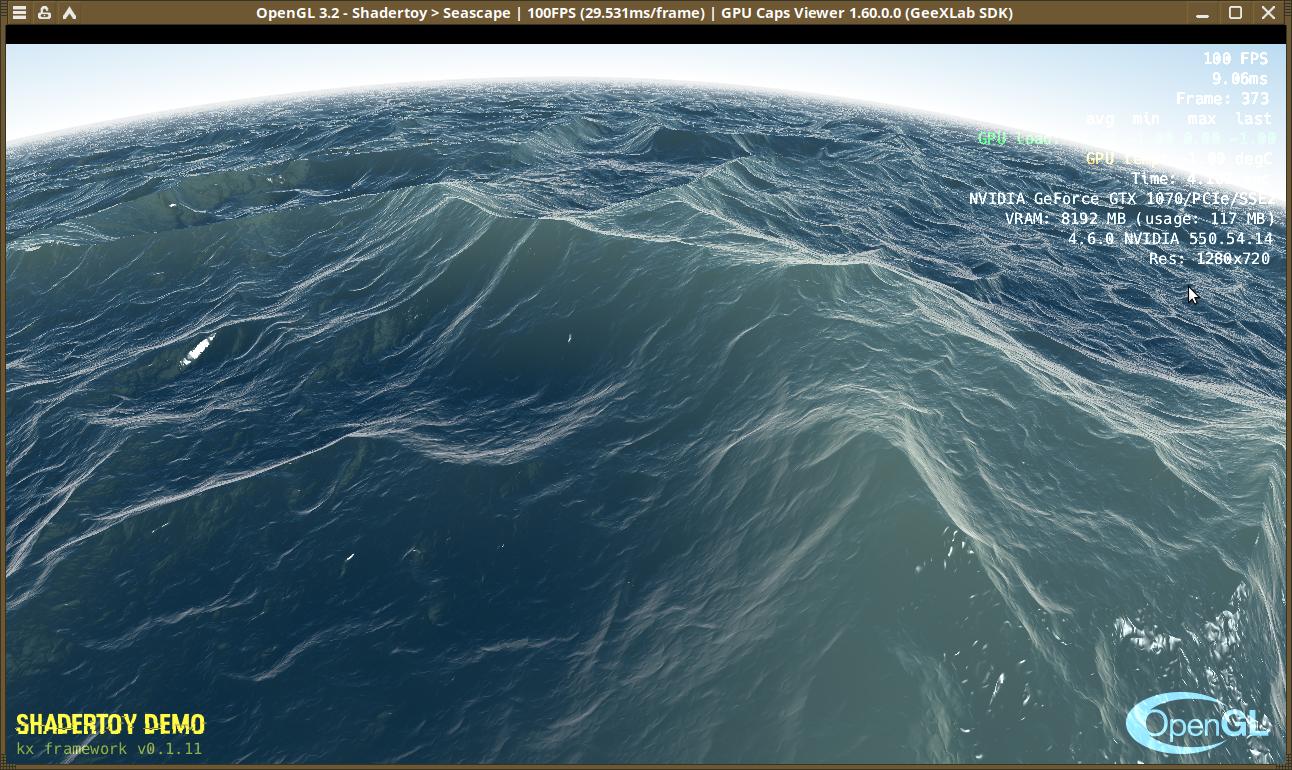This screenshot has height=770, width=1292.
Task: Click the upward chevron icon in the title bar
Action: [x=69, y=13]
